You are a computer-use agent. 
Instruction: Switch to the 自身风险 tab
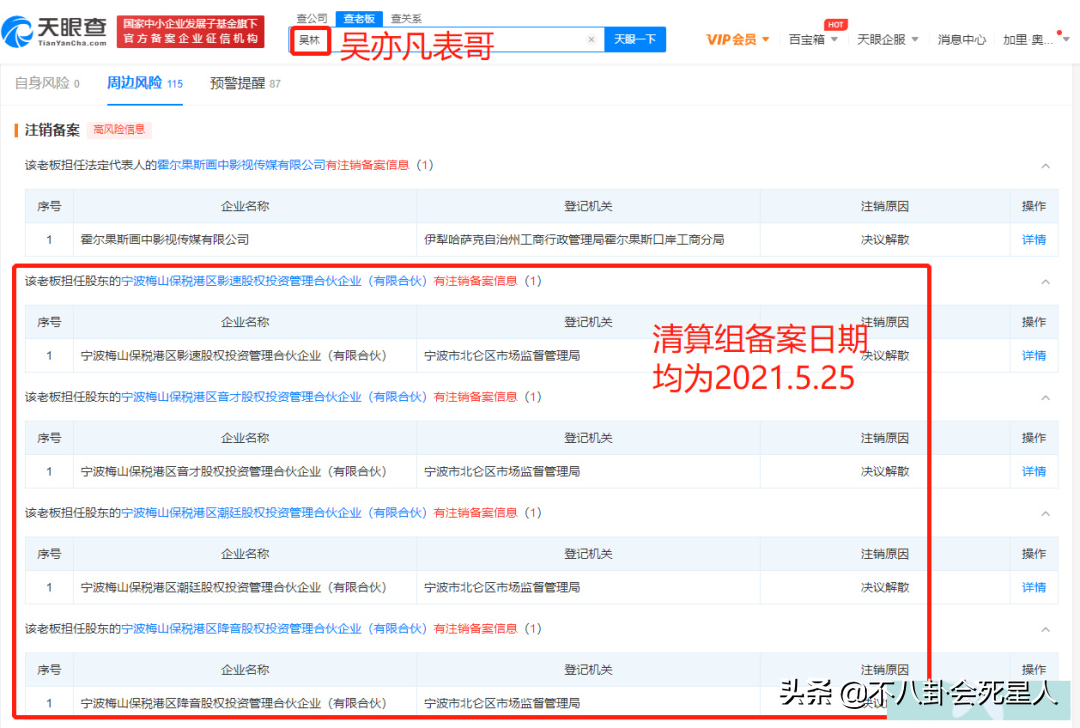47,83
